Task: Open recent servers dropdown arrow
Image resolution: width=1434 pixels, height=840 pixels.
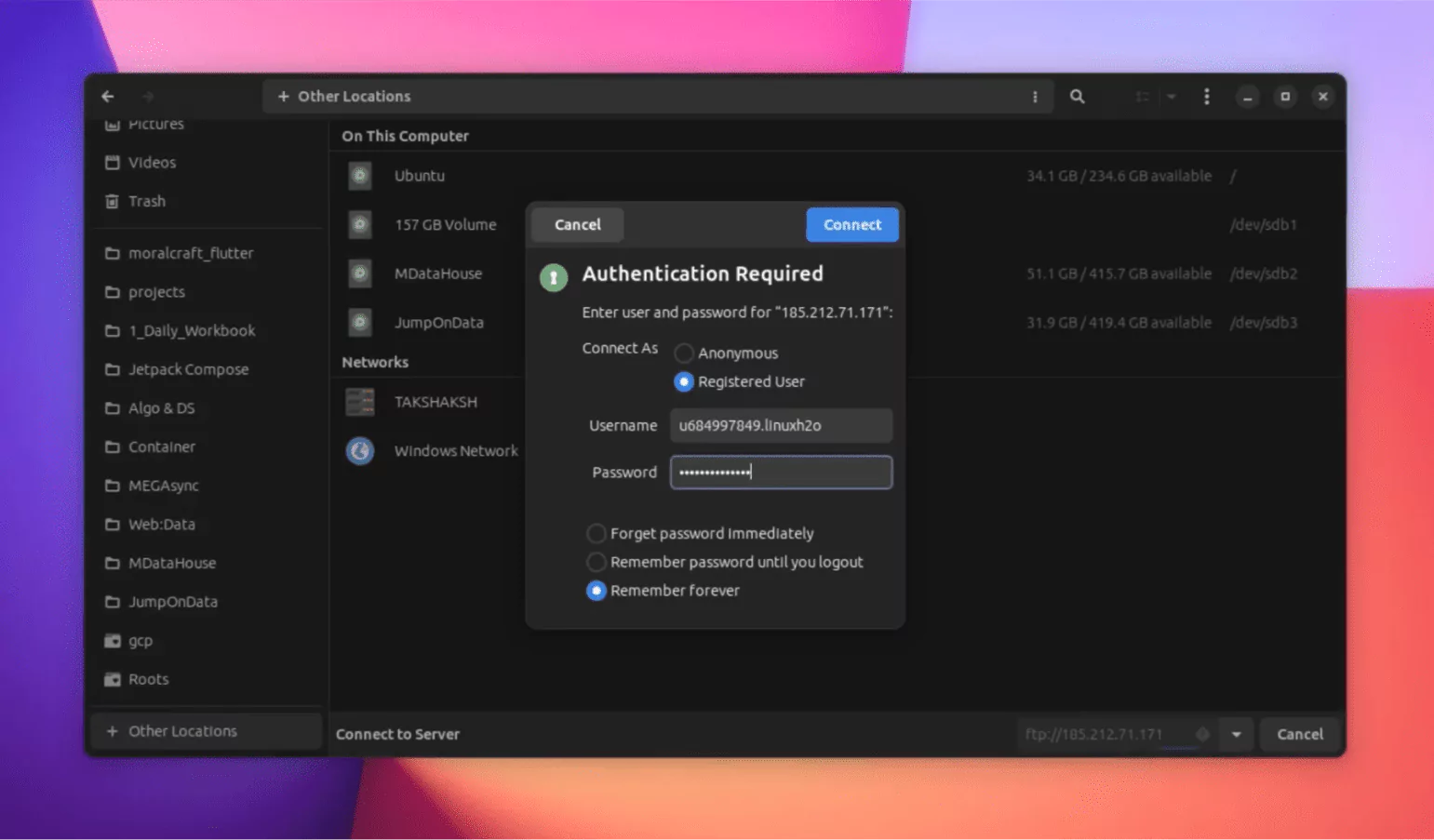Action: (1237, 734)
